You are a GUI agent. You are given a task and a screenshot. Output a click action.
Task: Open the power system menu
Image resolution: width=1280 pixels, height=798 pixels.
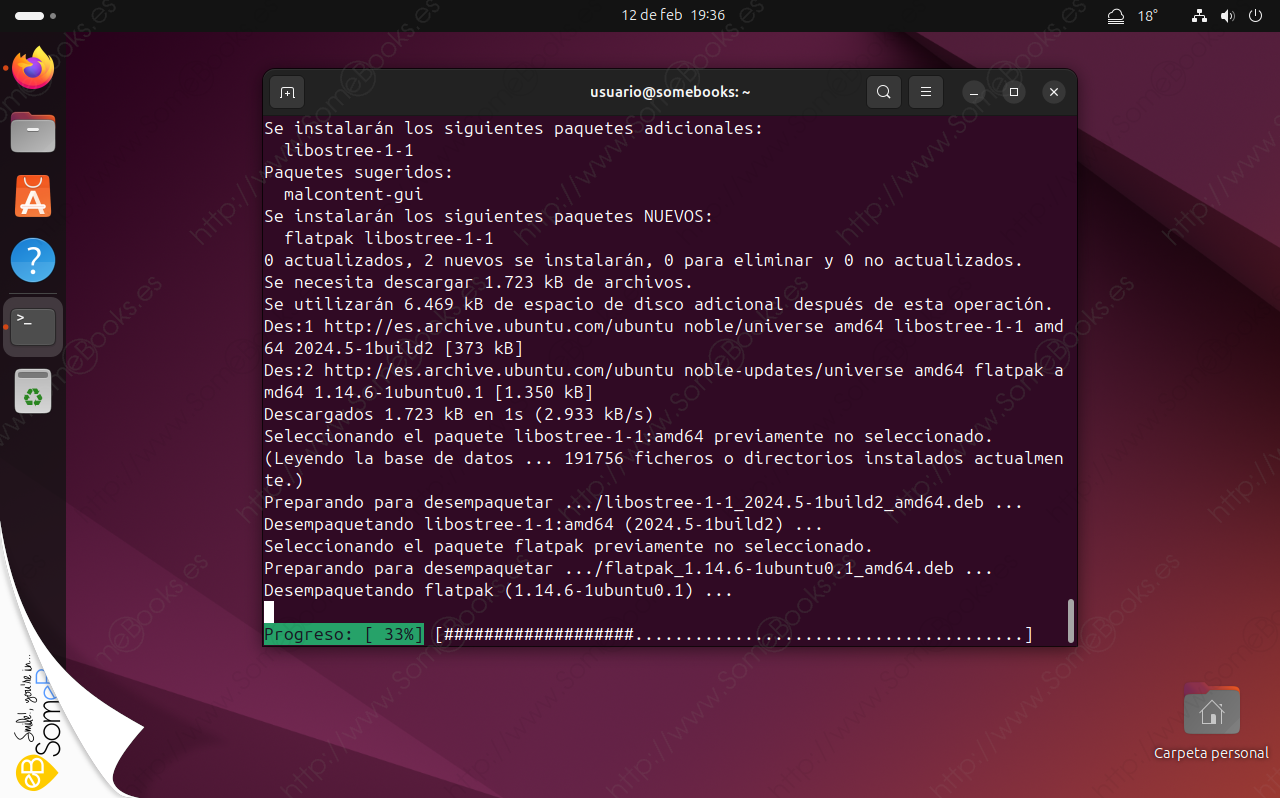(x=1255, y=16)
